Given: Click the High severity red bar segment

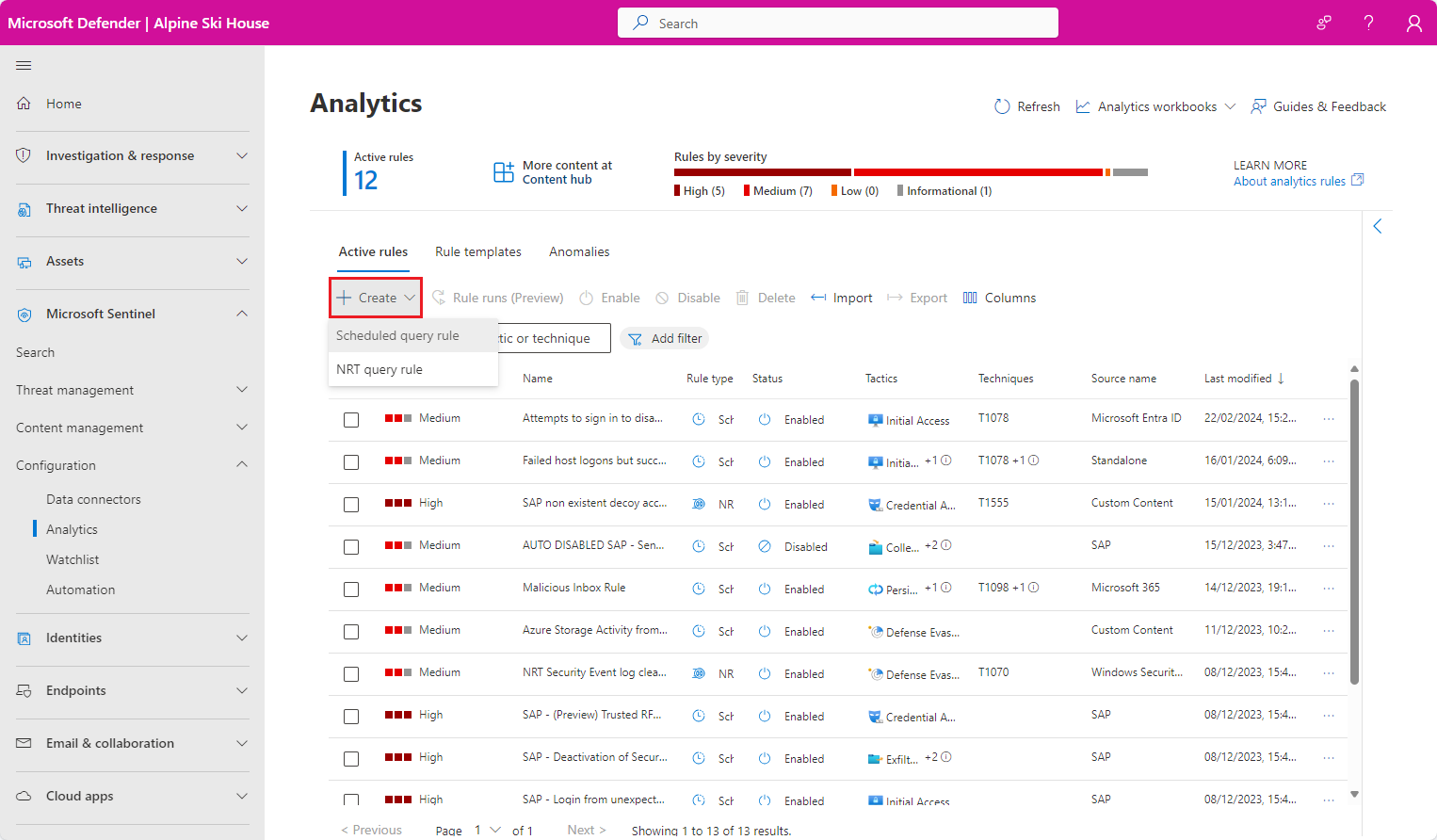Looking at the screenshot, I should [x=763, y=172].
